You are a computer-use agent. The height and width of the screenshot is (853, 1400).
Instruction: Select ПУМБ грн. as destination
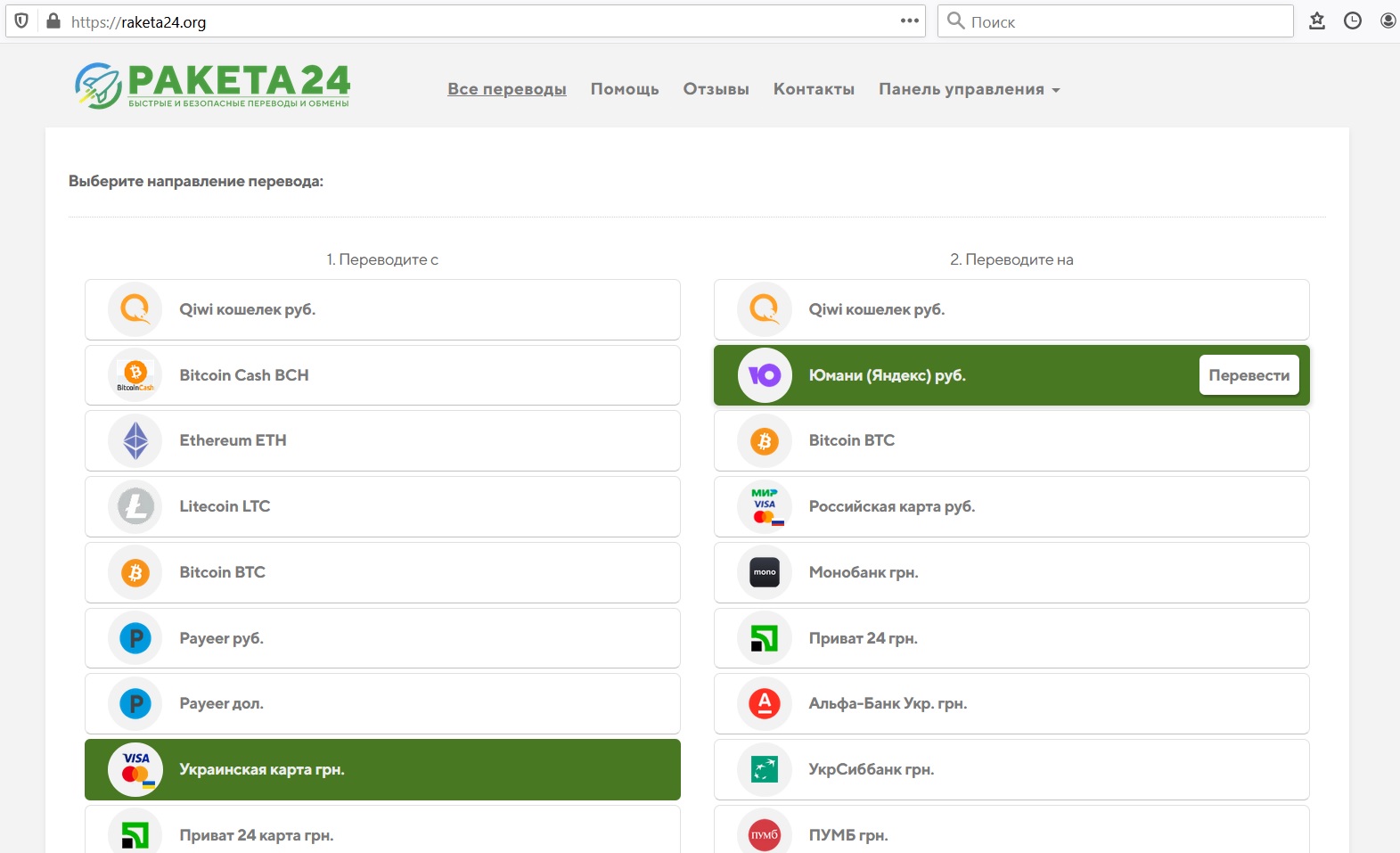pyautogui.click(x=1011, y=830)
